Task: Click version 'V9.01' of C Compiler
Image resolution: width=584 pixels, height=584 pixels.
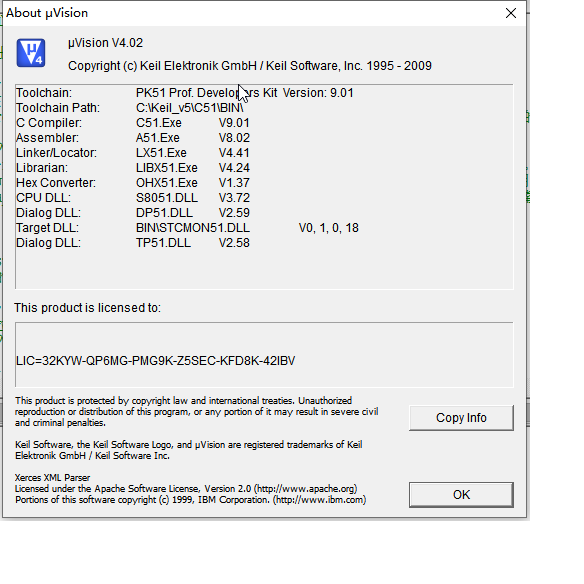Action: (234, 123)
